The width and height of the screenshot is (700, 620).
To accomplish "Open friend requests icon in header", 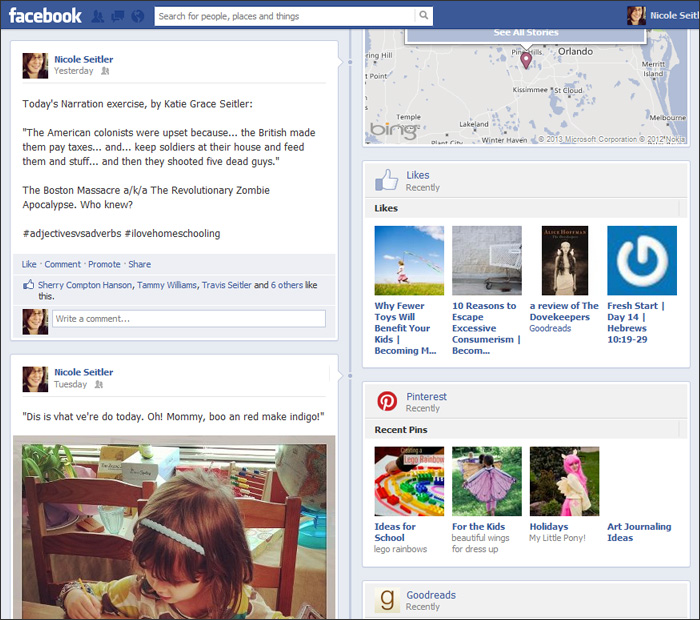I will (x=97, y=17).
